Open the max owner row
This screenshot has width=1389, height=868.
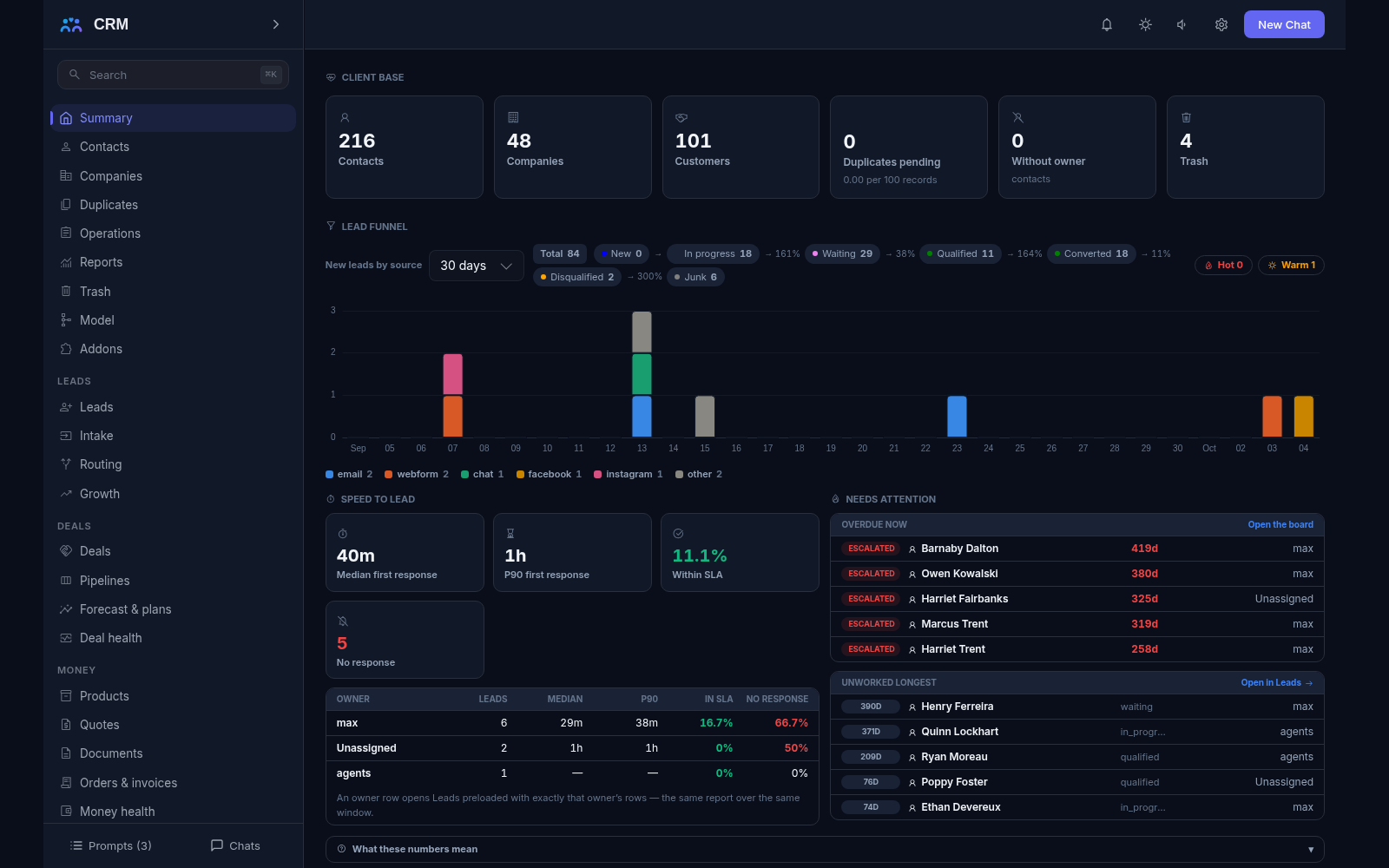pyautogui.click(x=572, y=723)
